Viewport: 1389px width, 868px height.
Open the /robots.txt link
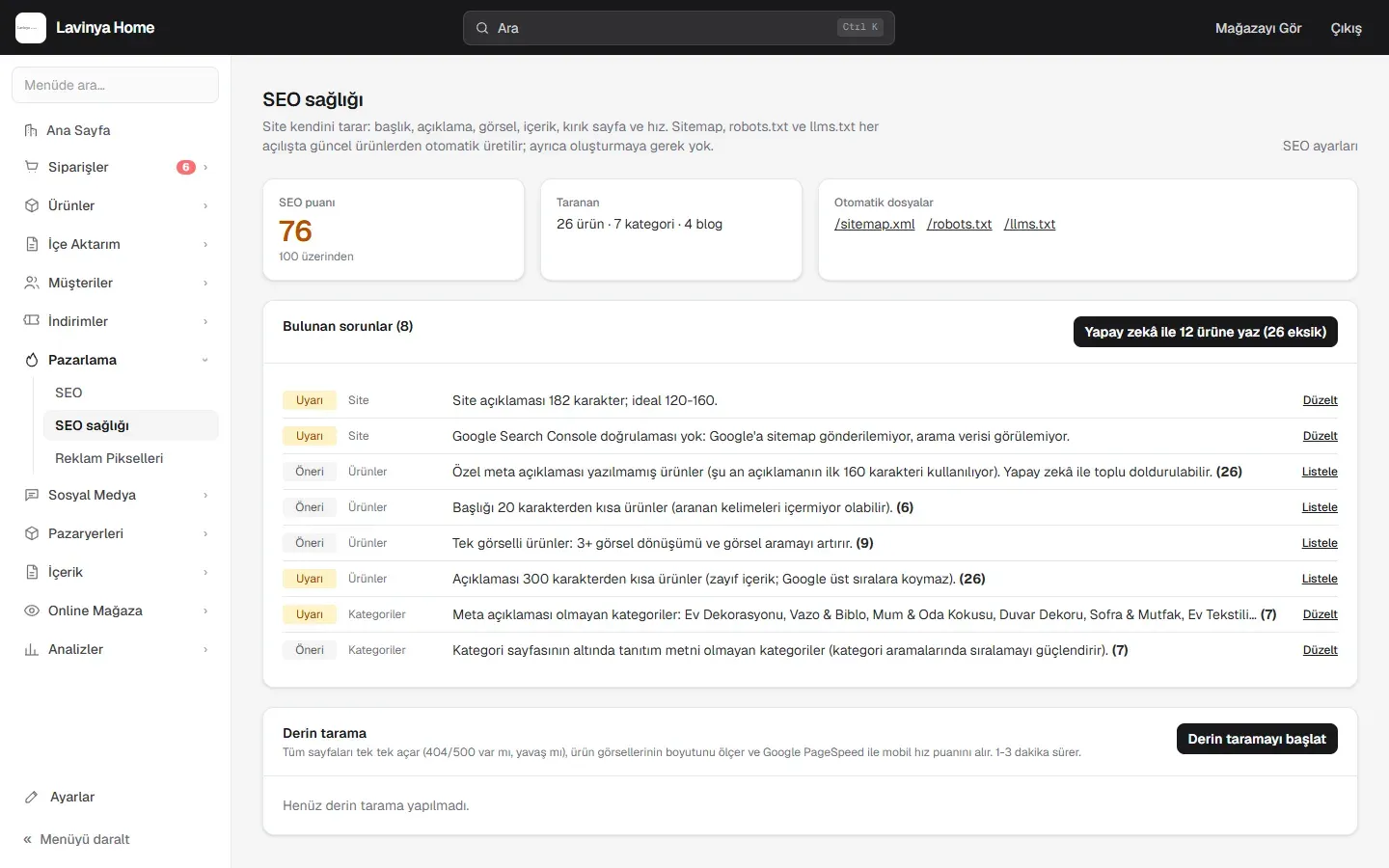pos(960,224)
